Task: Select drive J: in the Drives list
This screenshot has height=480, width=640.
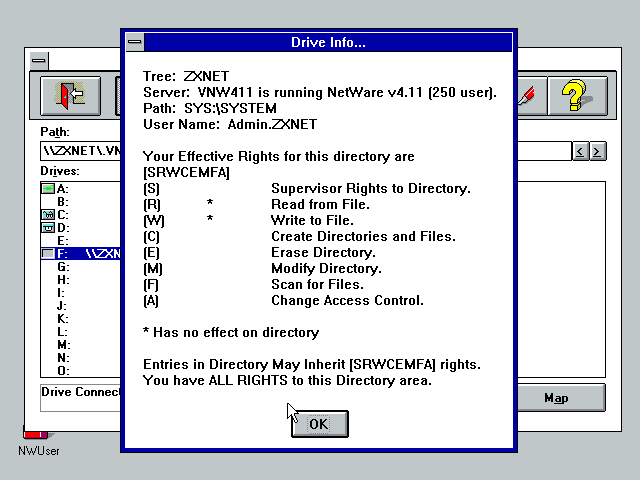Action: pos(80,306)
